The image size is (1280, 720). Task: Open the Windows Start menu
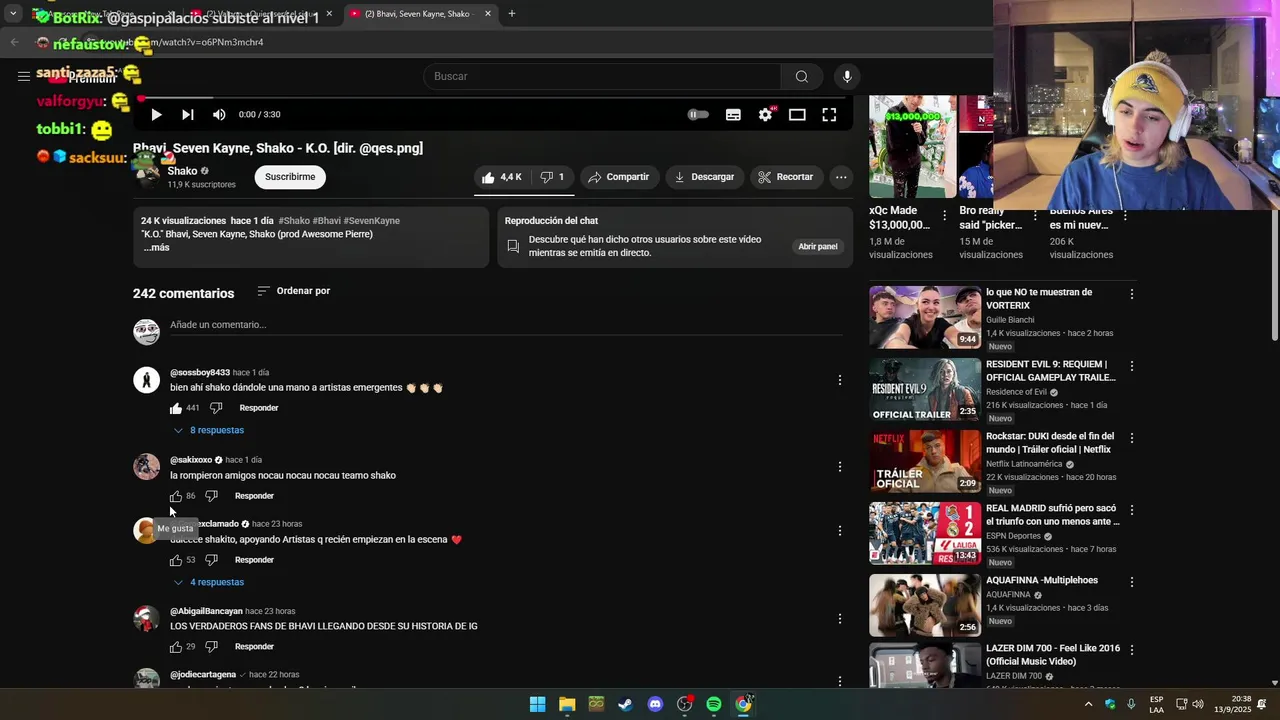(537, 704)
